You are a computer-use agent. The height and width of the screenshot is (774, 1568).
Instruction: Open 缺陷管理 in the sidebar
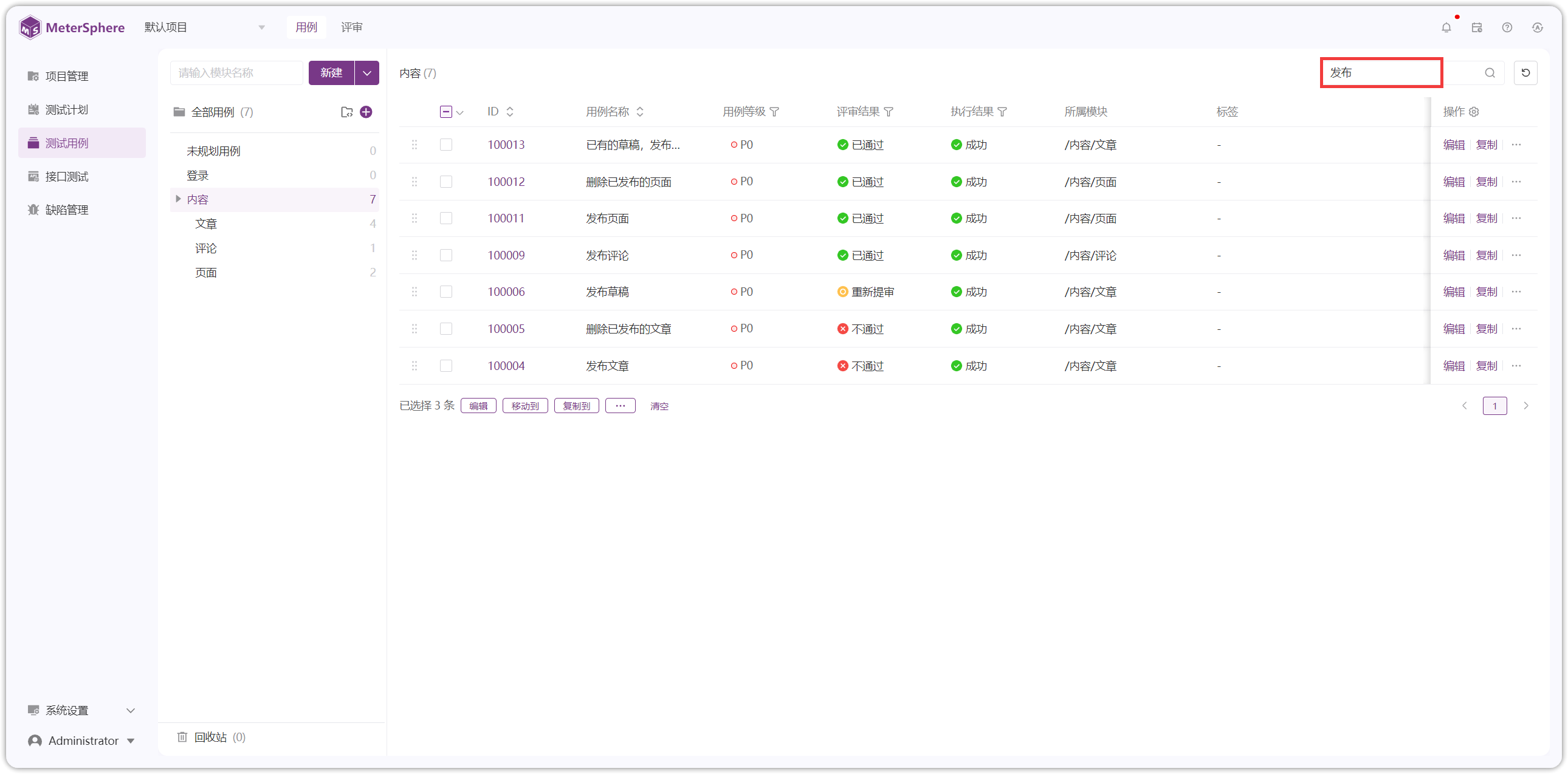(x=81, y=210)
